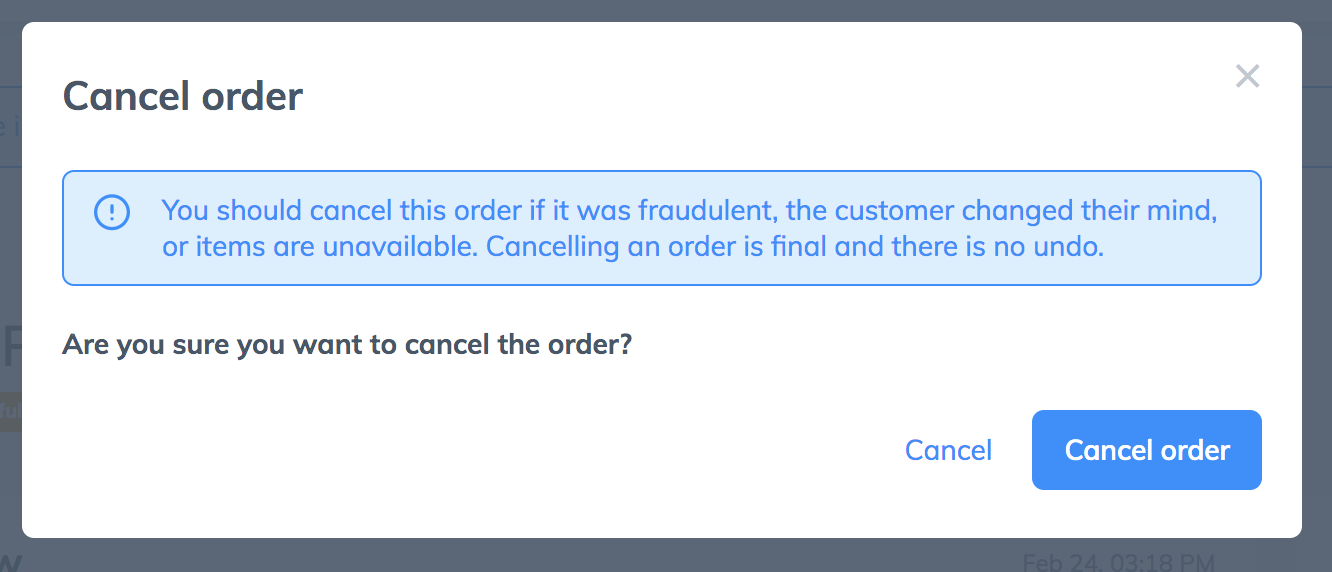1332x572 pixels.
Task: Click blank dialog area right of the heading
Action: (x=760, y=97)
